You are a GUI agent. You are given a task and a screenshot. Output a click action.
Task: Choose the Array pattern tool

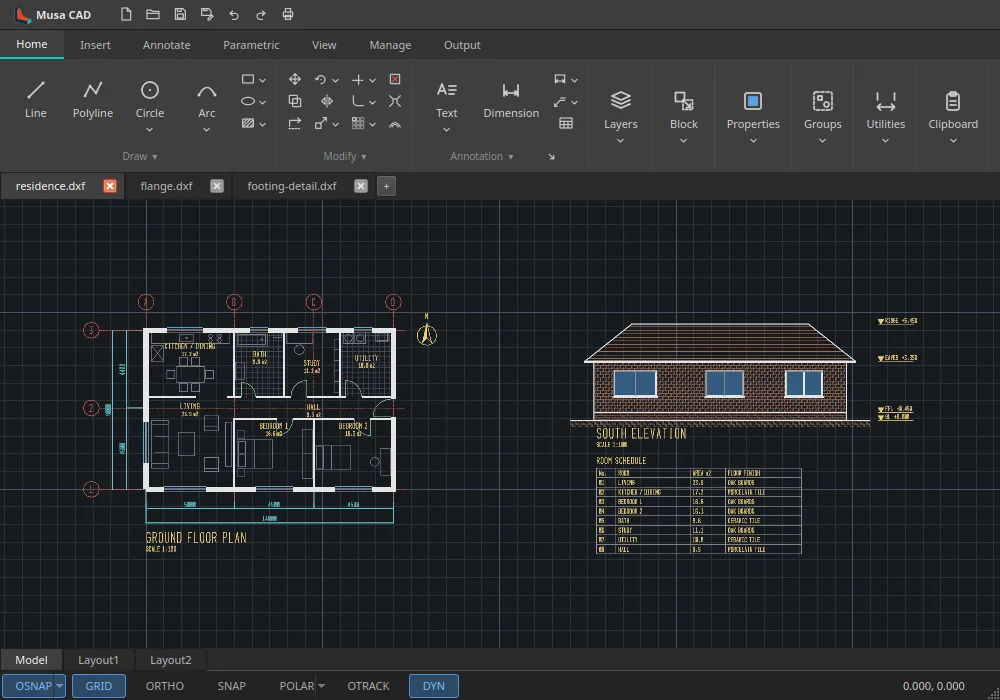(x=358, y=123)
